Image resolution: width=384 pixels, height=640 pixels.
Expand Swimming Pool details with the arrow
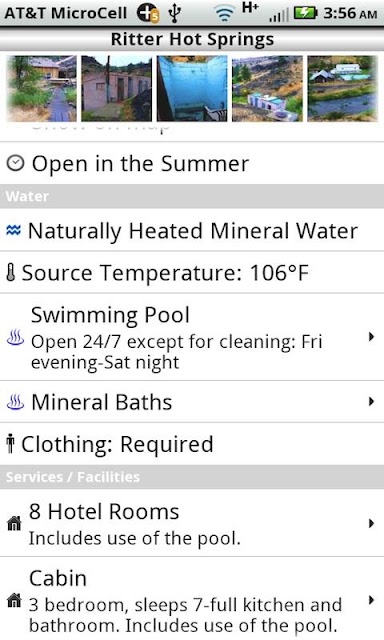371,337
